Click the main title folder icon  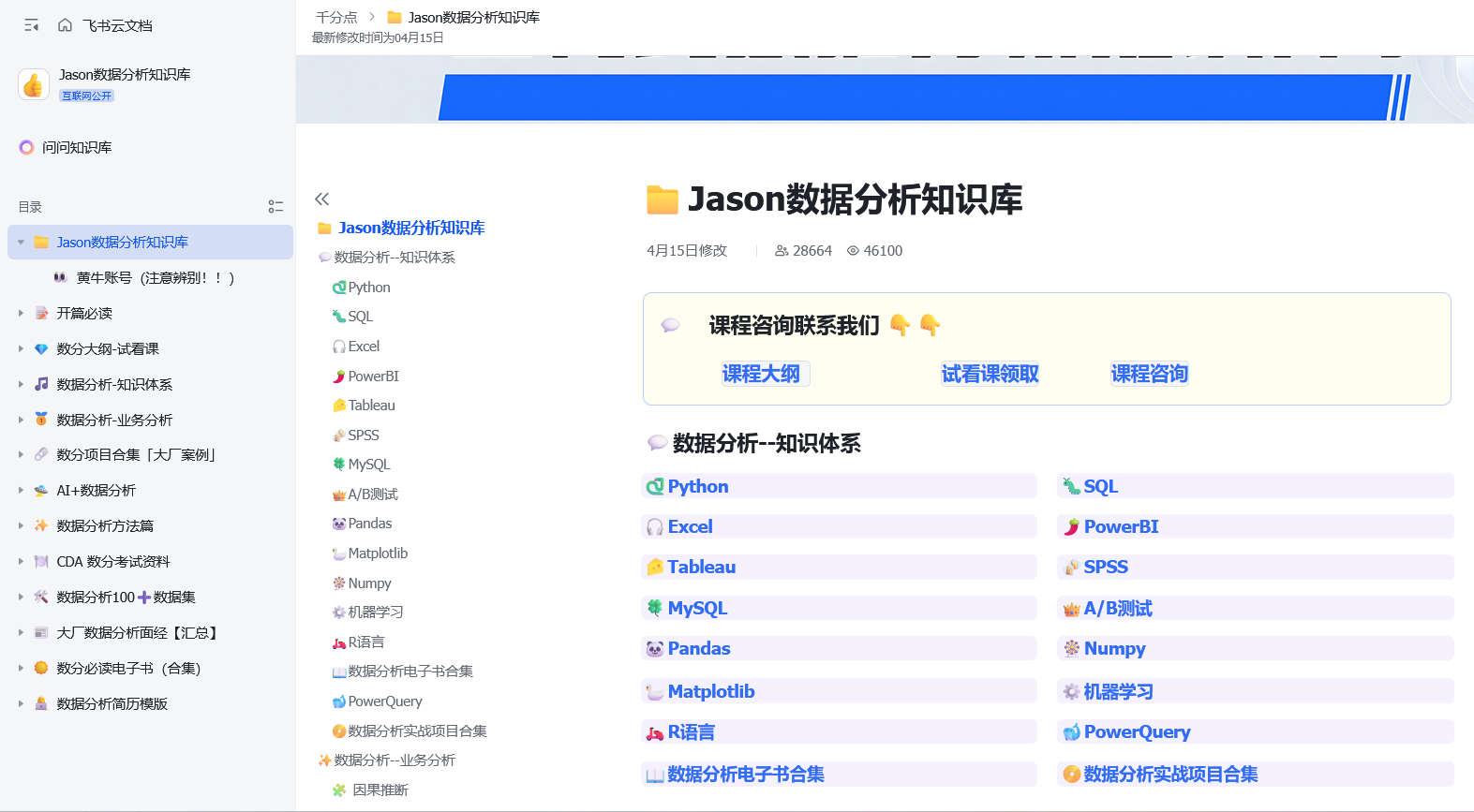pos(663,199)
